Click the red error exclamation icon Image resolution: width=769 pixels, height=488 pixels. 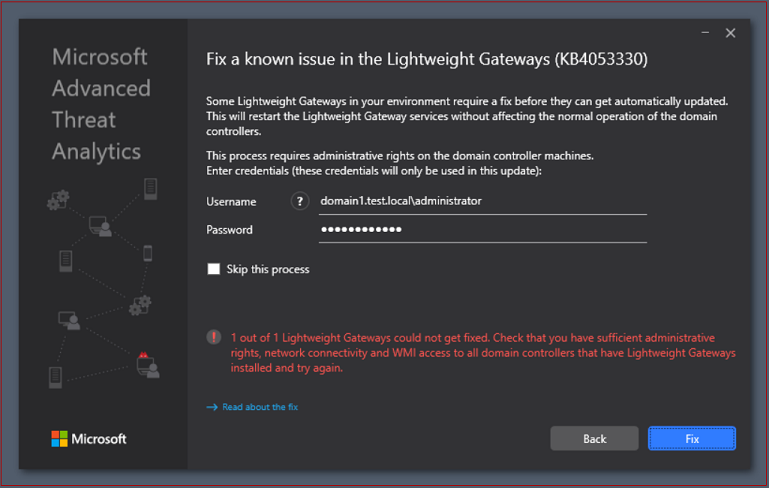point(213,337)
